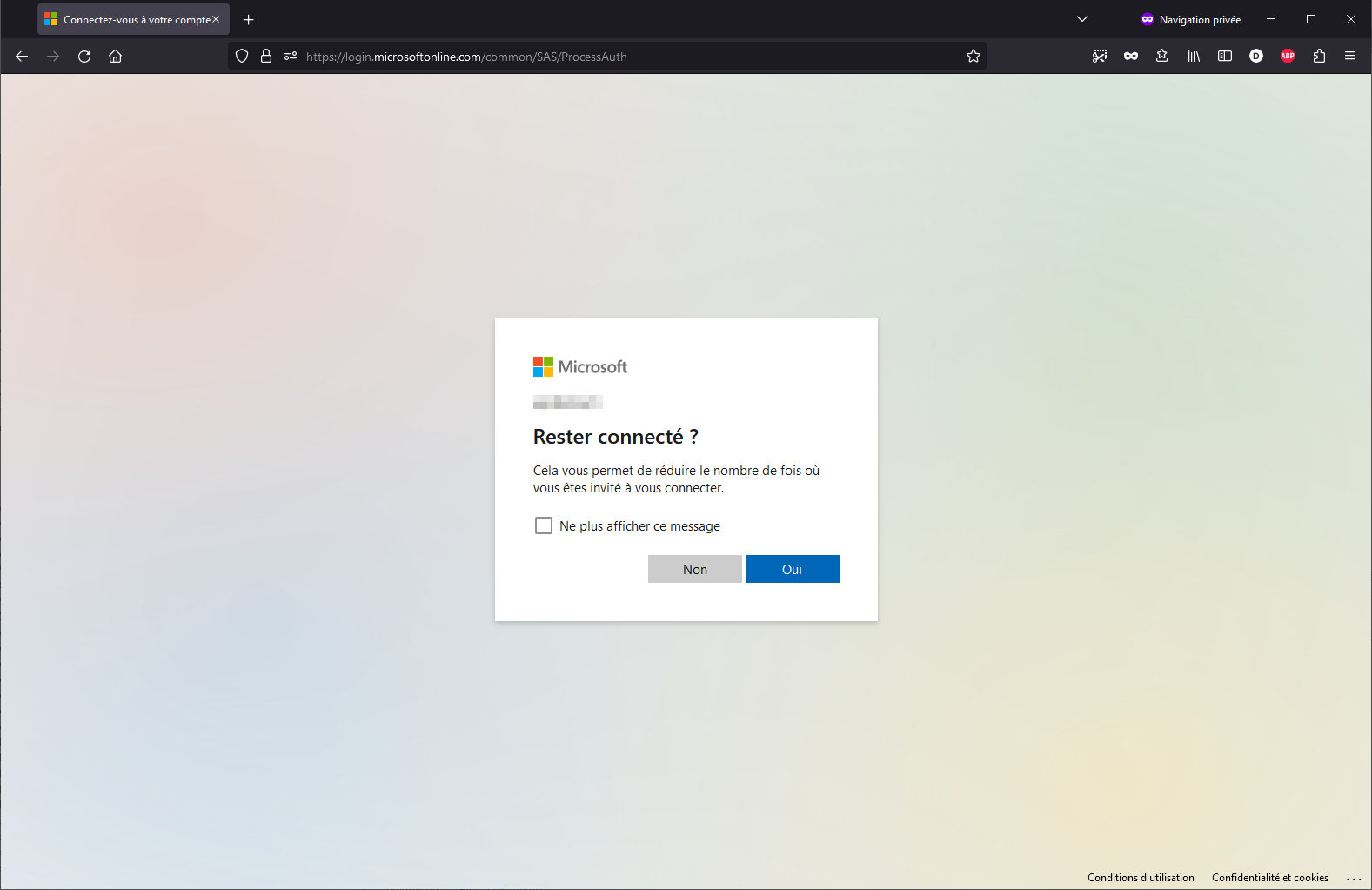Screen dimensions: 1372x890
Task: Bookmark this page with the star icon
Action: 974,57
